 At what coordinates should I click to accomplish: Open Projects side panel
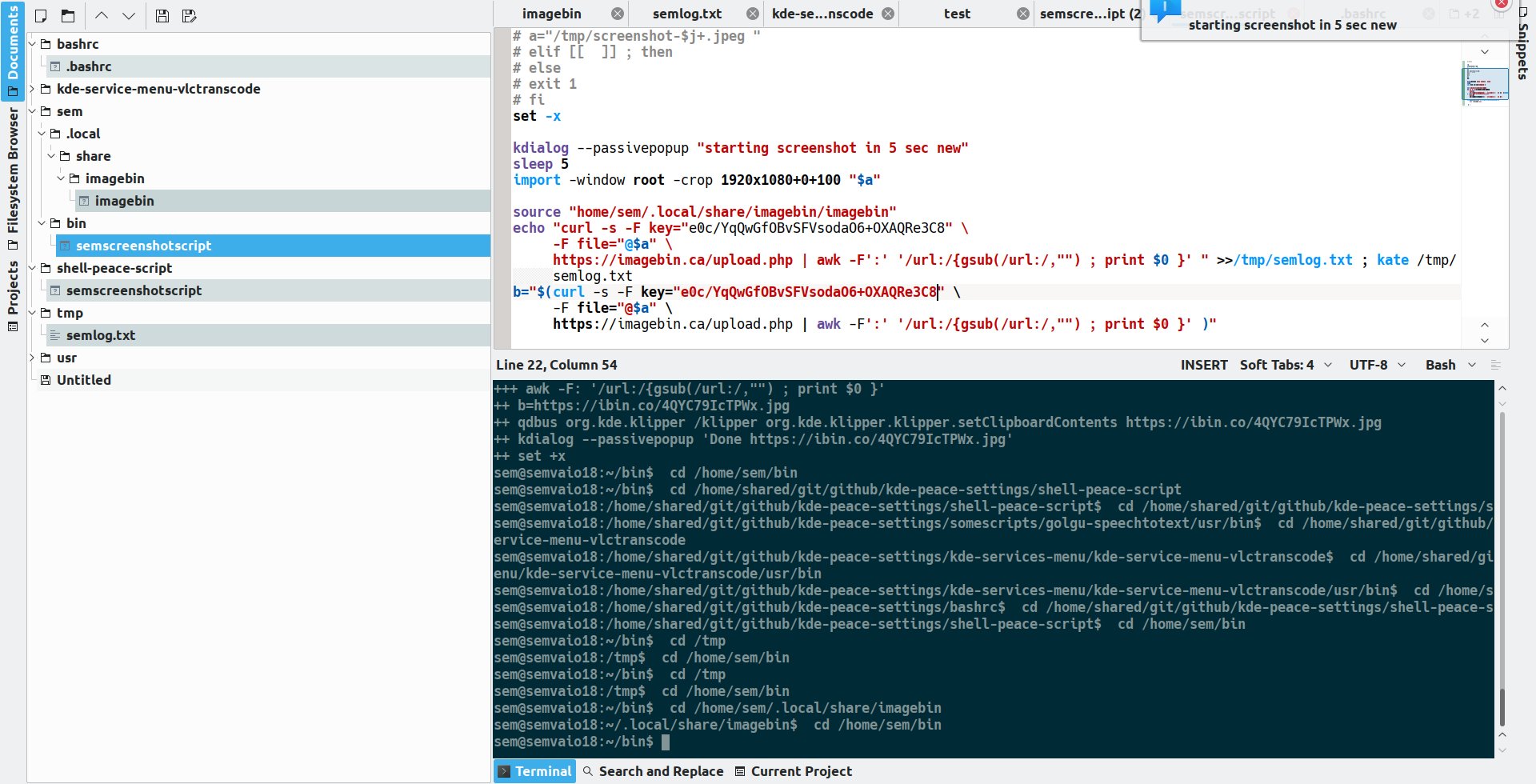(13, 294)
